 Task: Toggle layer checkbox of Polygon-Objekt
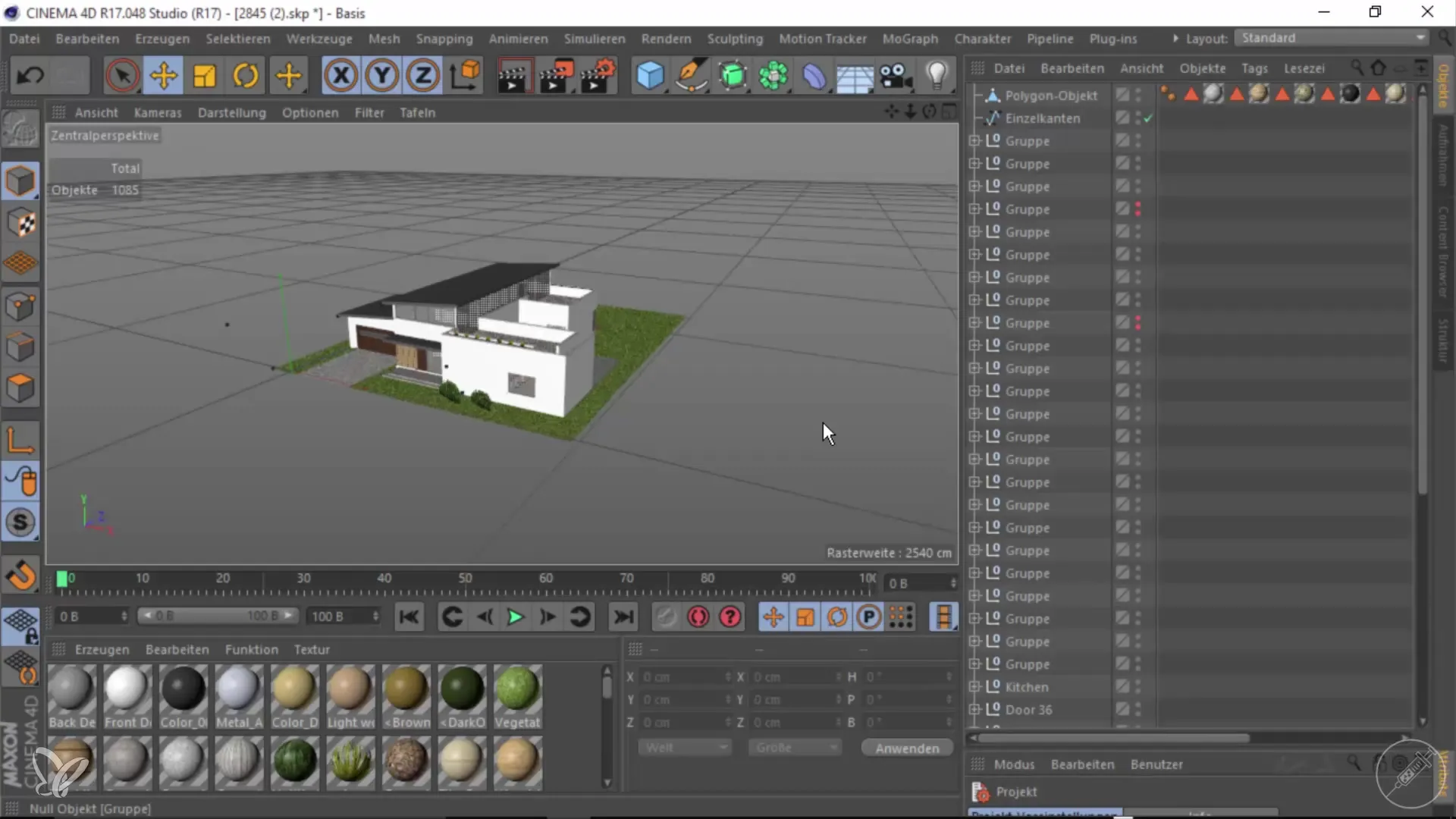1122,95
